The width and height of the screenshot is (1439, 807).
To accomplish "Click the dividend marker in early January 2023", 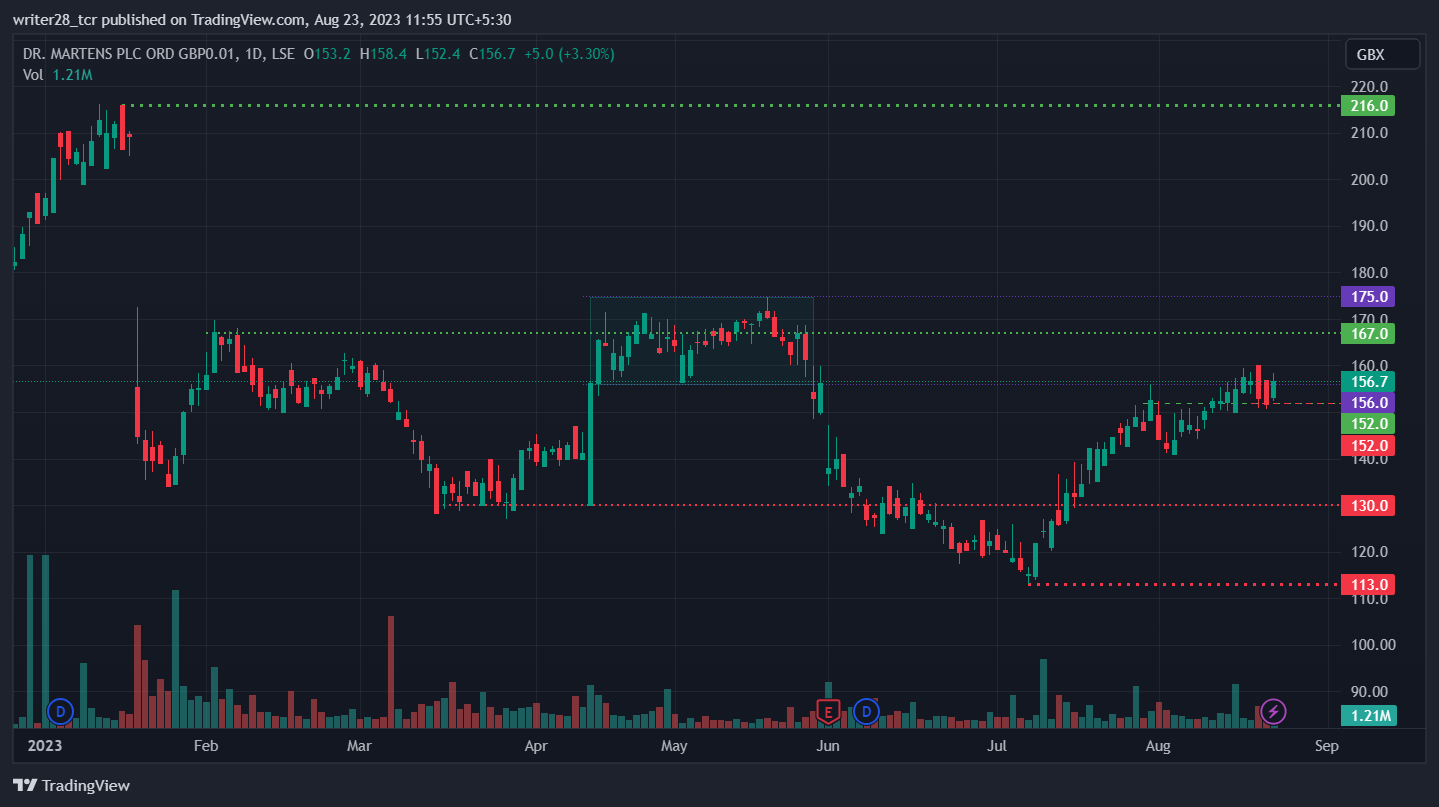I will (x=61, y=712).
